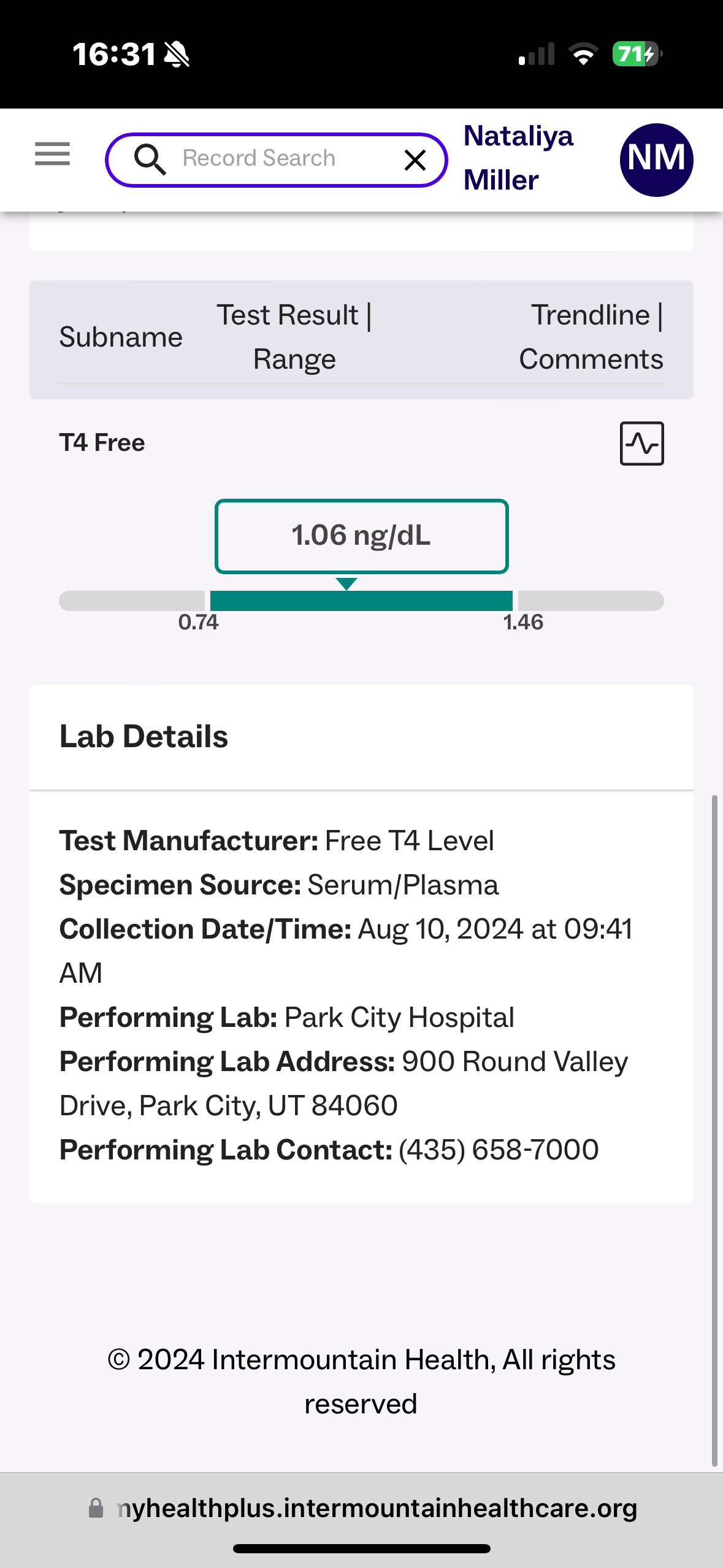Select the Nataliya Miller account name

(x=518, y=158)
